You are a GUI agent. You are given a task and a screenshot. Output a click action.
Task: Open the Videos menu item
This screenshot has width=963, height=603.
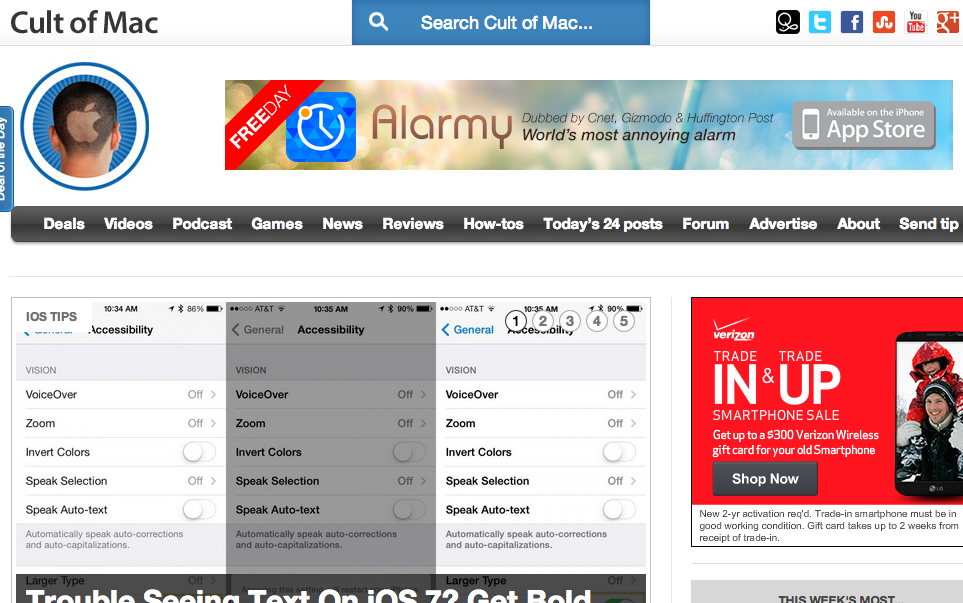128,224
